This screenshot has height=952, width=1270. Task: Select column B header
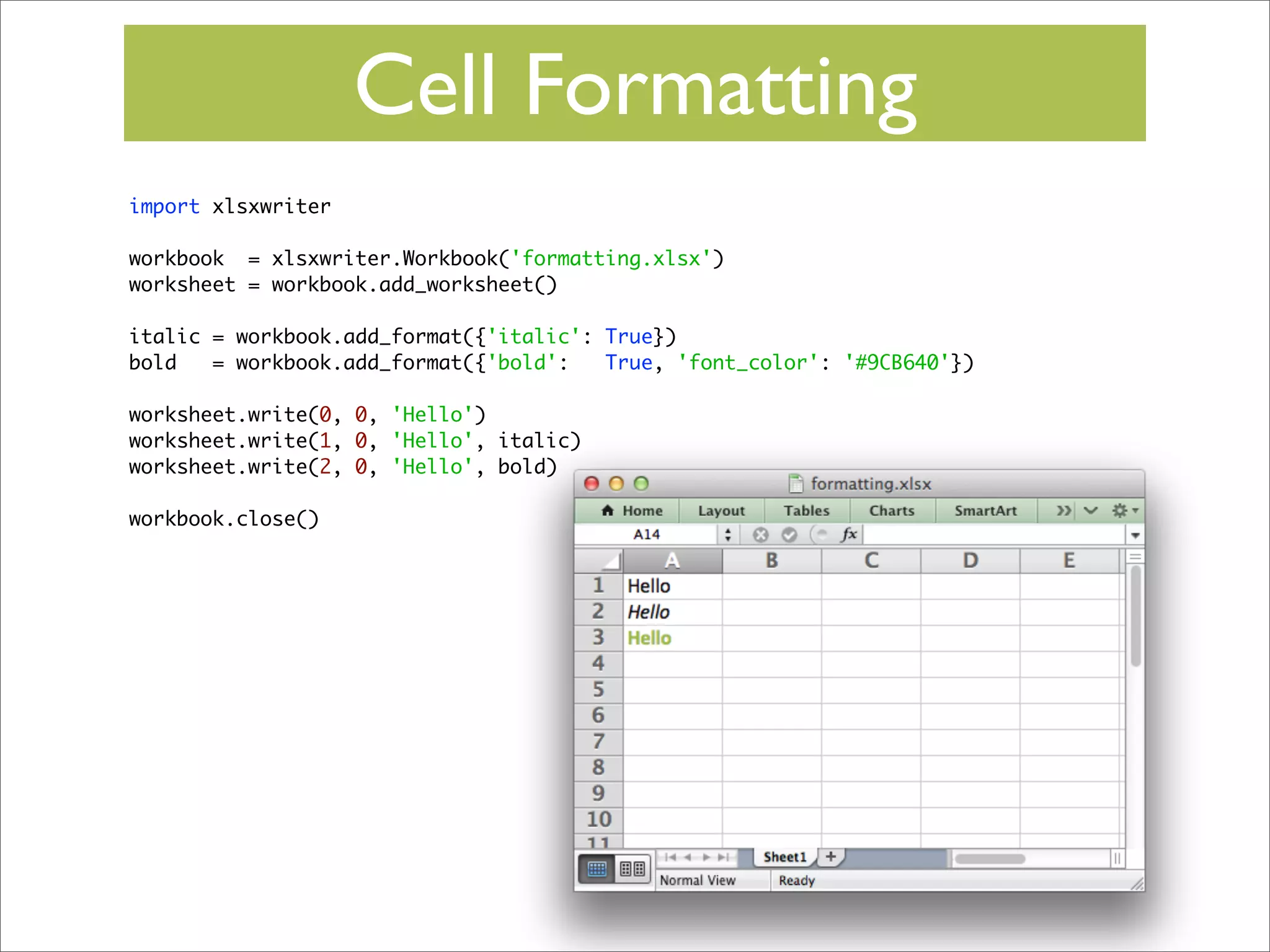click(x=772, y=561)
